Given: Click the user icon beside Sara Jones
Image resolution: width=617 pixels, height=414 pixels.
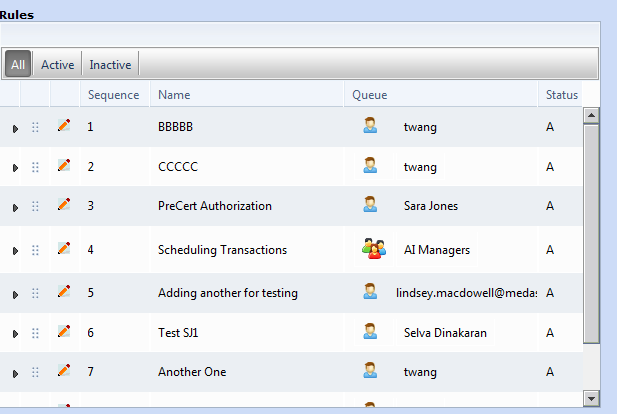Looking at the screenshot, I should pyautogui.click(x=370, y=205).
